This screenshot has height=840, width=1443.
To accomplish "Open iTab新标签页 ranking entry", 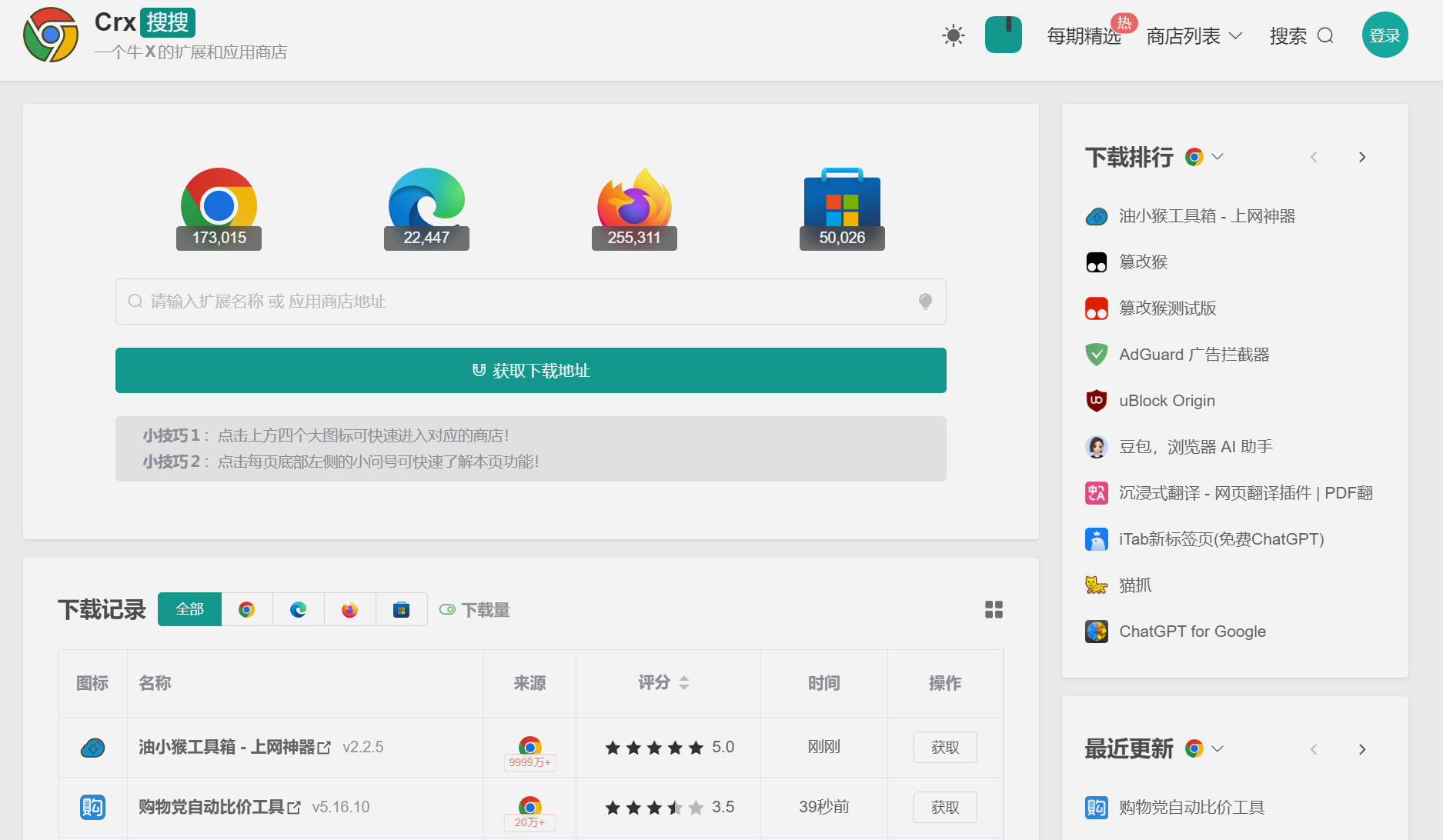I will 1221,539.
